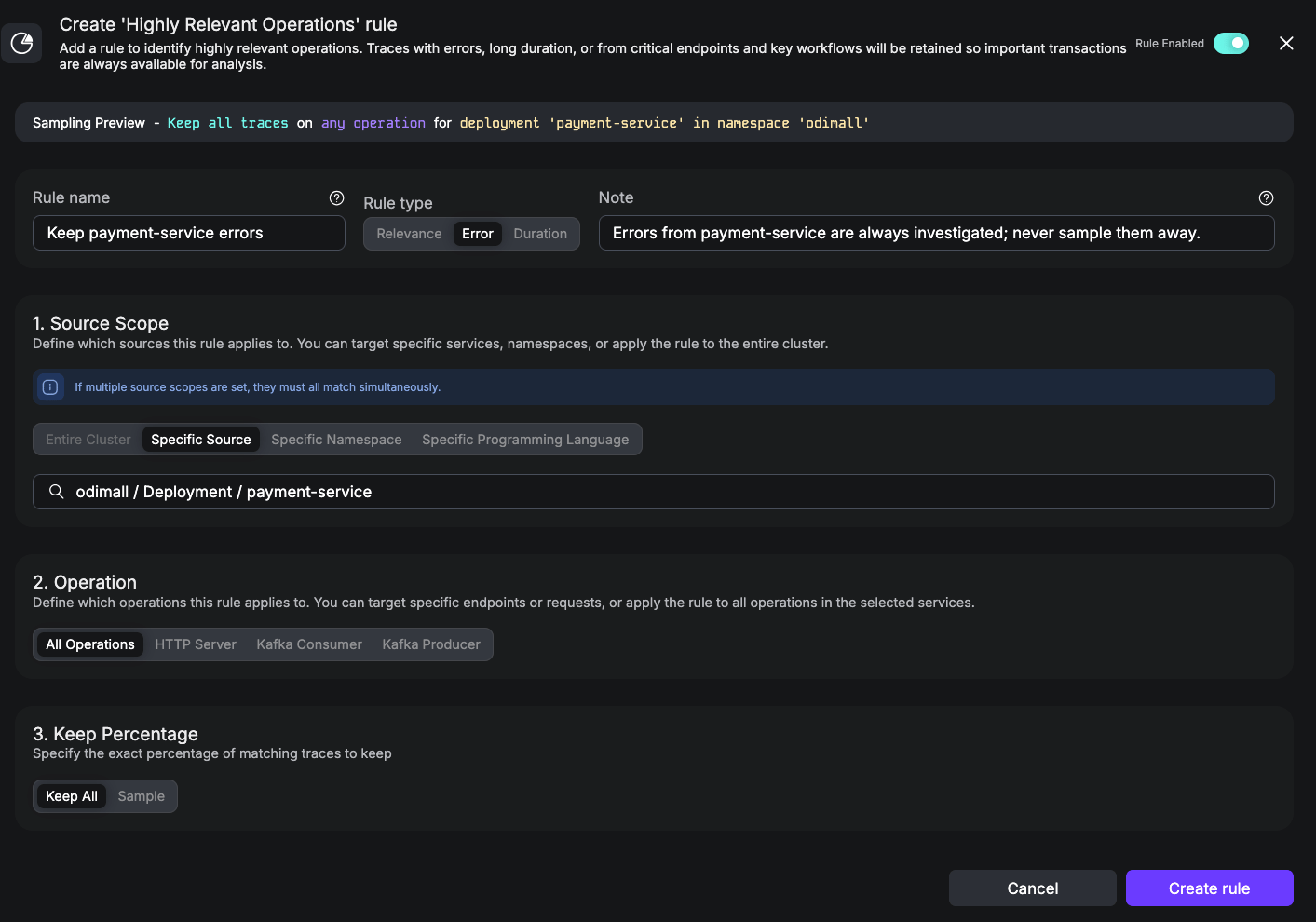Screen dimensions: 1316x922
Task: Select Keep All percentage option
Action: click(72, 796)
